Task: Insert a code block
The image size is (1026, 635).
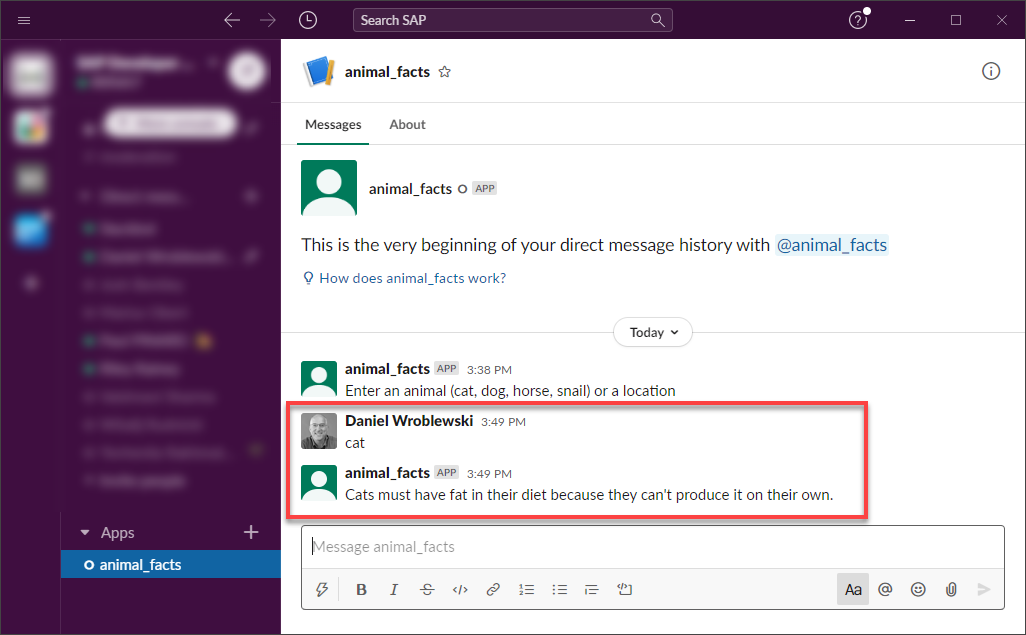Action: [624, 589]
